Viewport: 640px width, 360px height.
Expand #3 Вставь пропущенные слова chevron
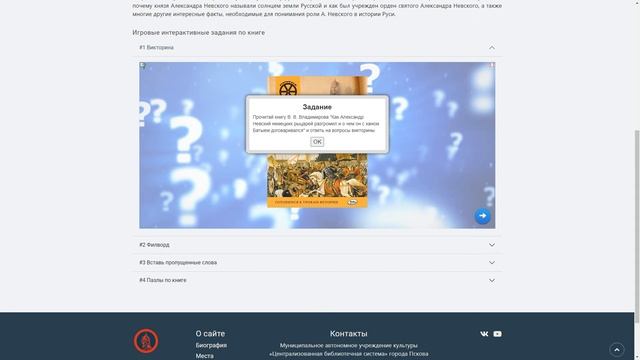[x=492, y=262]
